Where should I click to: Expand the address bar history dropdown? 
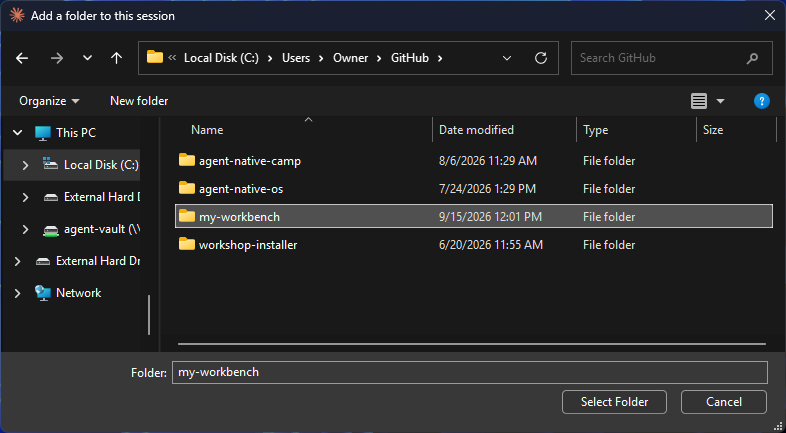pos(507,58)
